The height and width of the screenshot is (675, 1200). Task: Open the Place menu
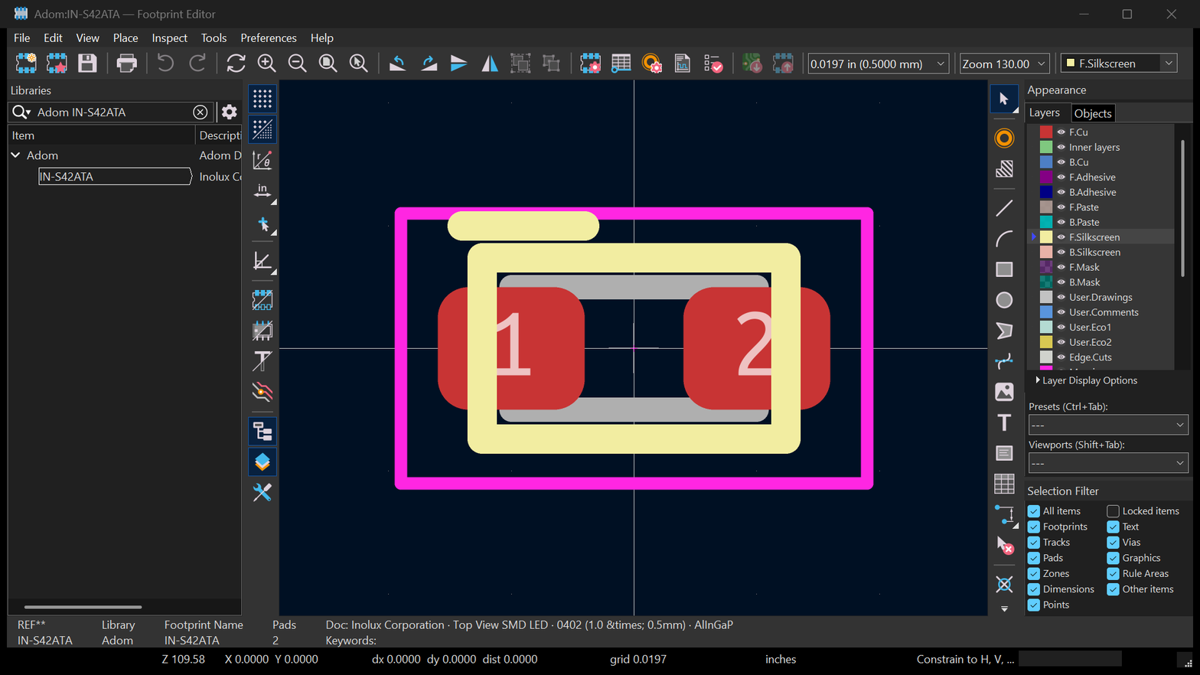[x=125, y=38]
